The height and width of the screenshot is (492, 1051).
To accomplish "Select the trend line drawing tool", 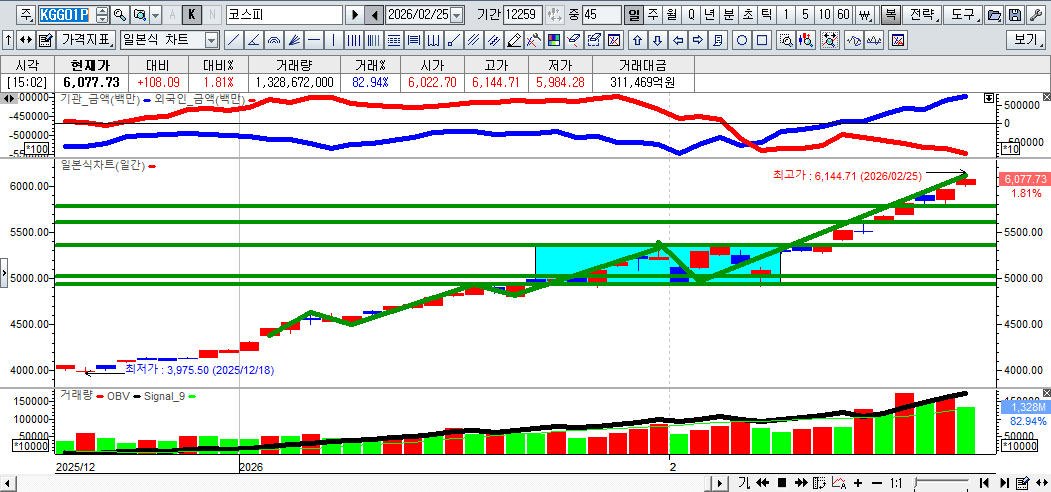I will click(x=233, y=40).
